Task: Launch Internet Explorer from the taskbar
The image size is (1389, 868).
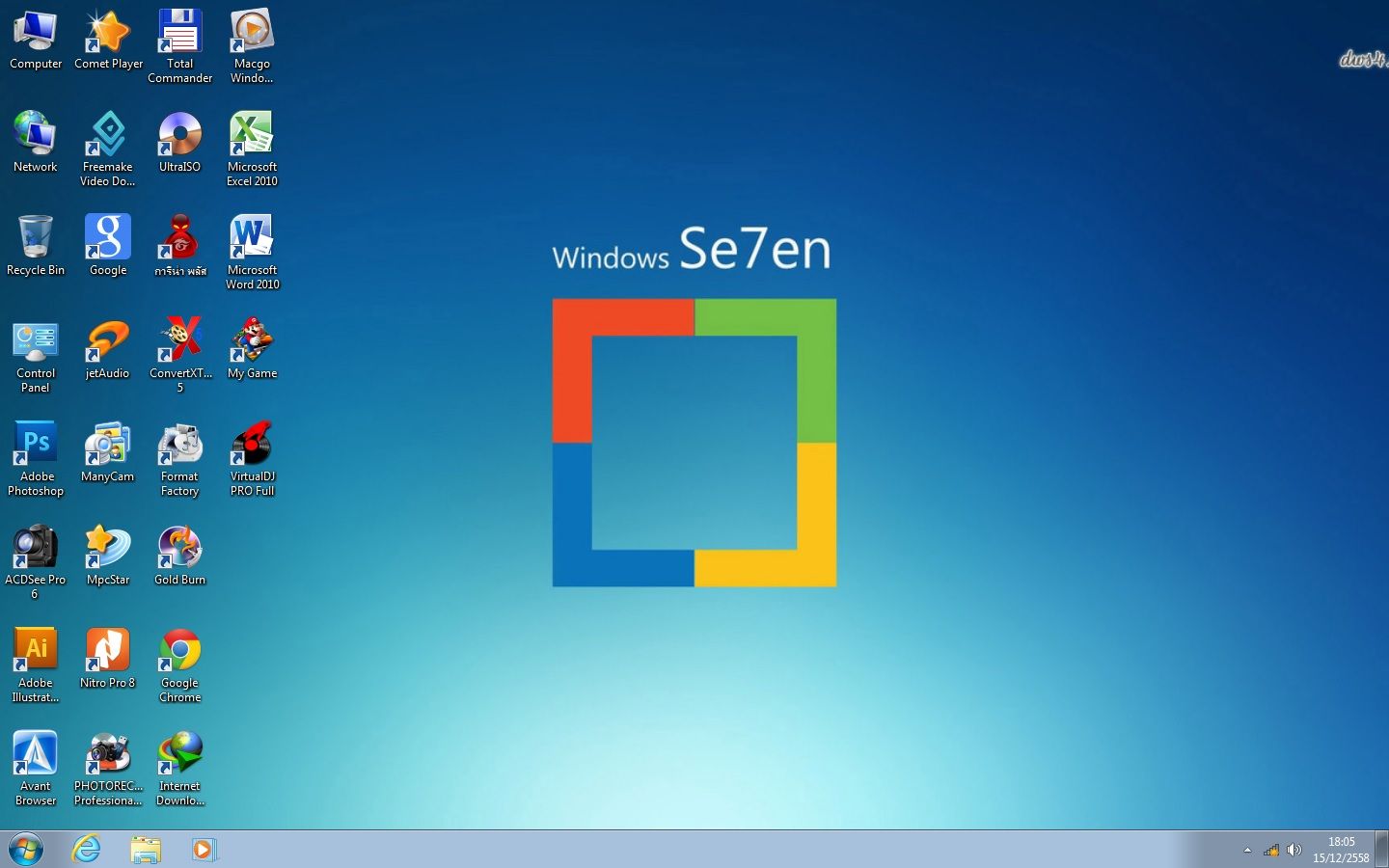Action: tap(87, 849)
